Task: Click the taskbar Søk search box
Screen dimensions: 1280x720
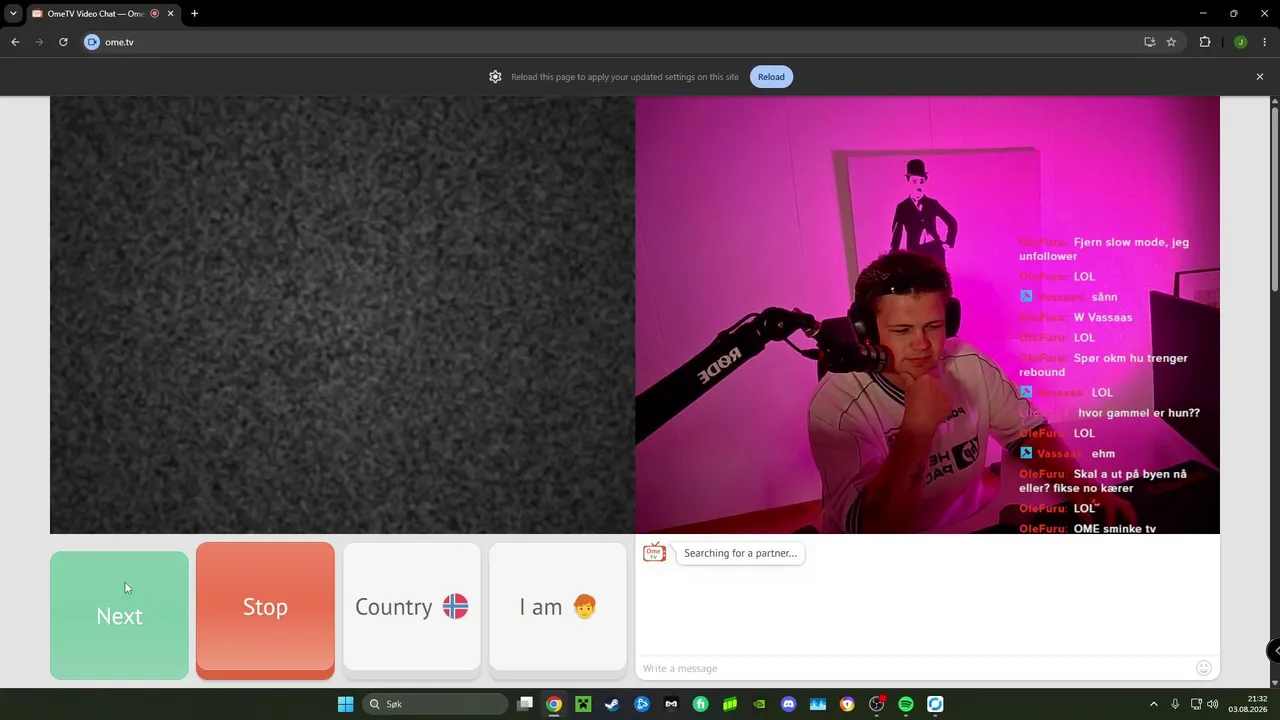Action: (435, 704)
